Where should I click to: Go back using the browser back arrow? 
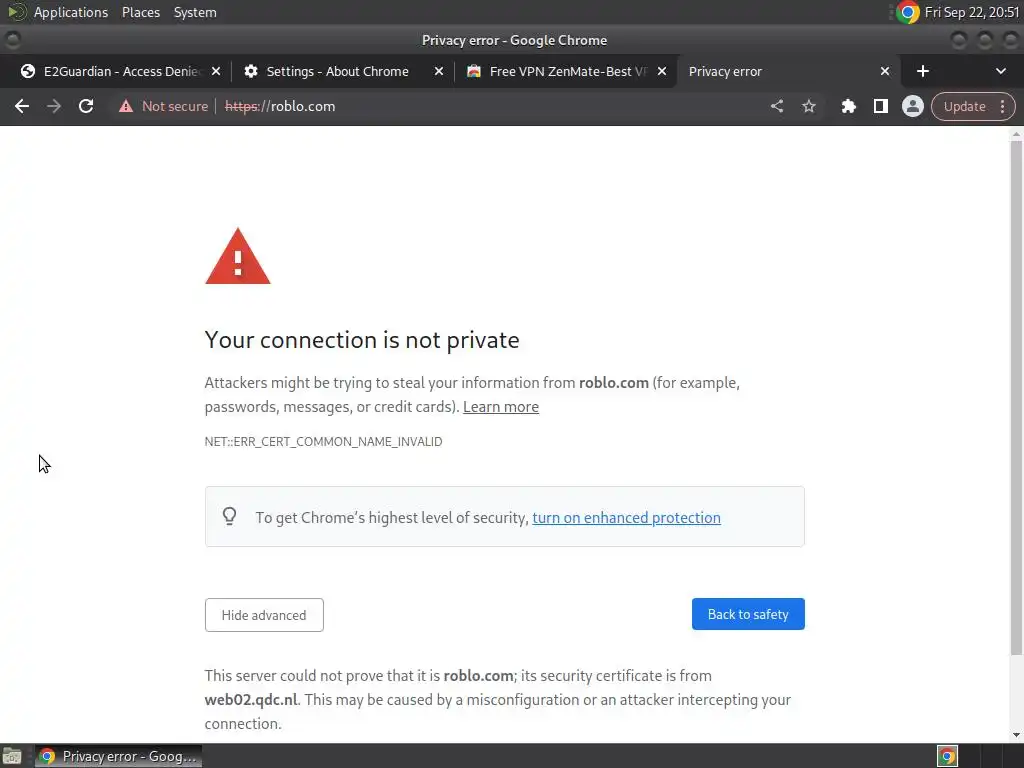(x=22, y=106)
